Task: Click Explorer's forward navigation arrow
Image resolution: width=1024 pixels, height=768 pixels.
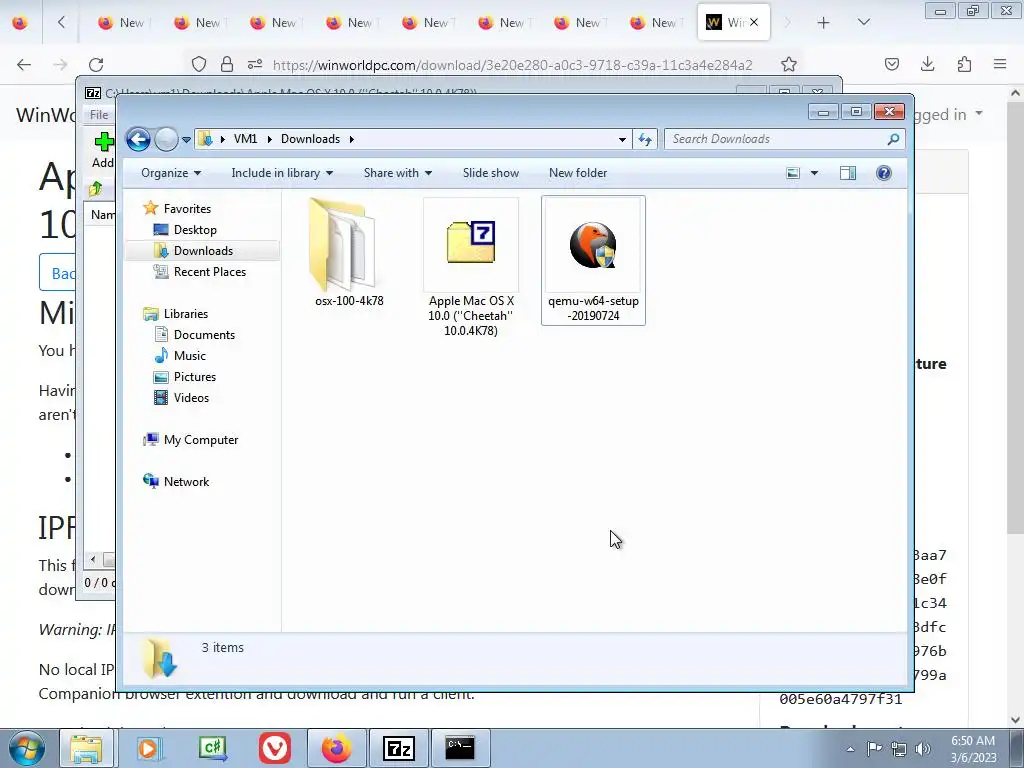Action: pos(166,139)
